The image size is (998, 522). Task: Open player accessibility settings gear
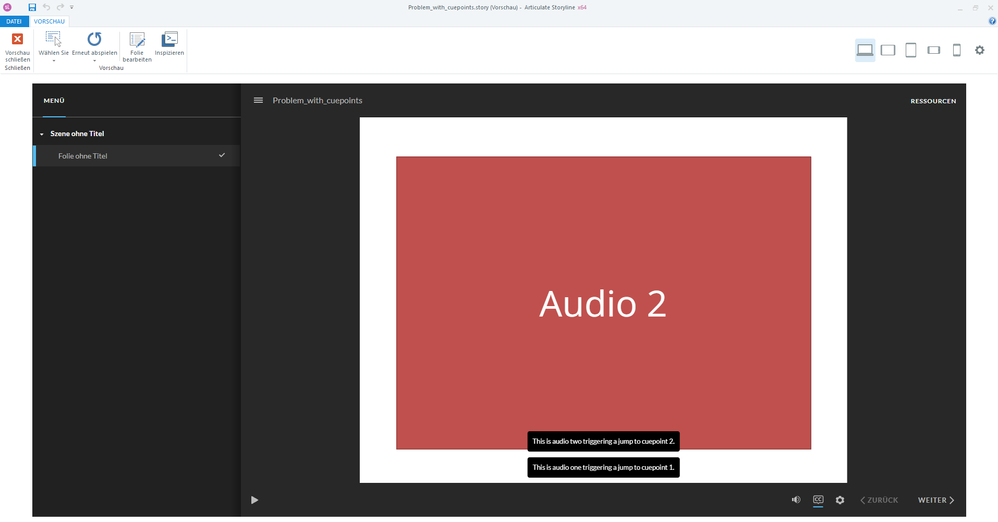[840, 500]
